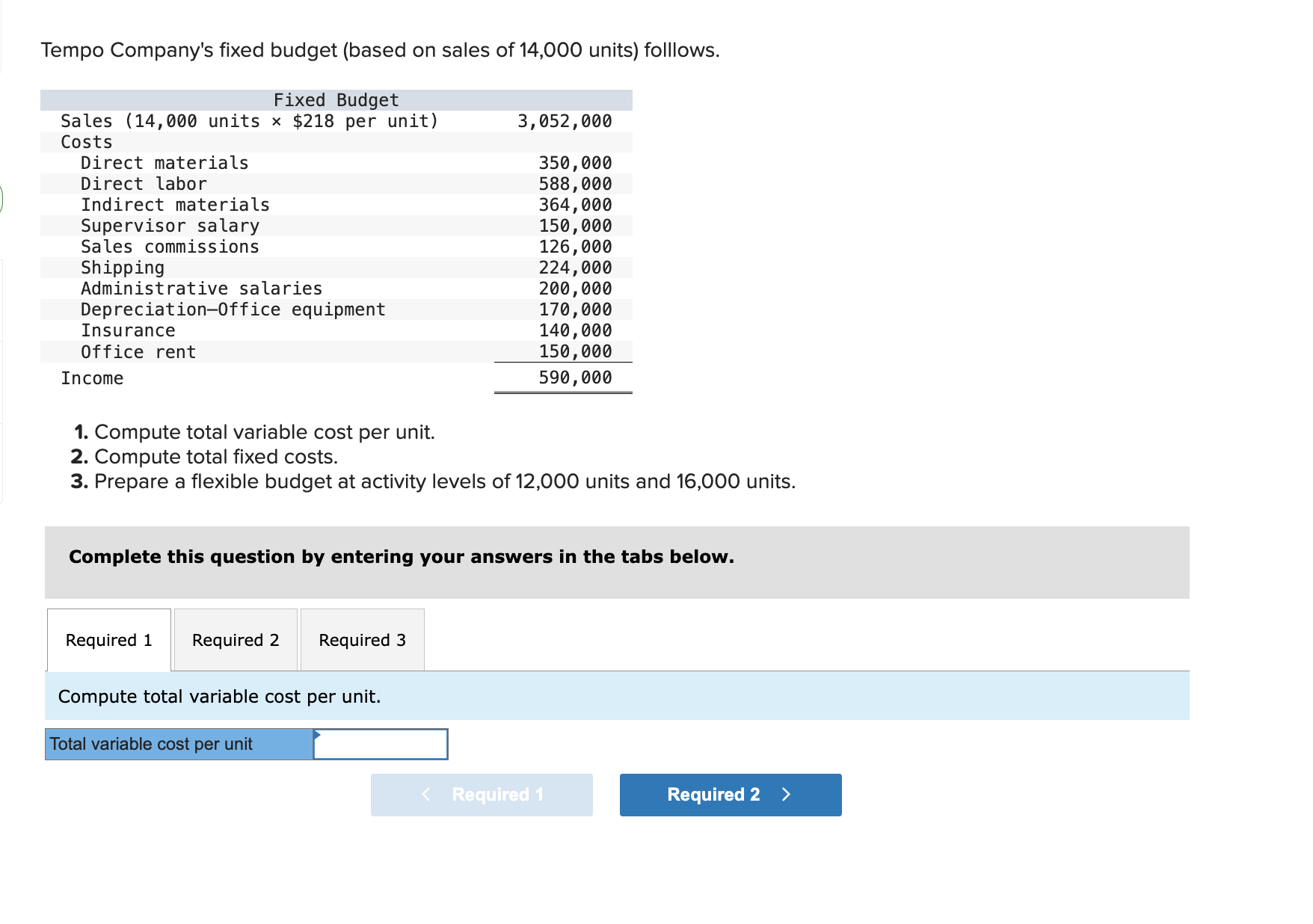Select the Shipping cost amount 224,000
Screen dimensions: 1313x924
(x=574, y=267)
